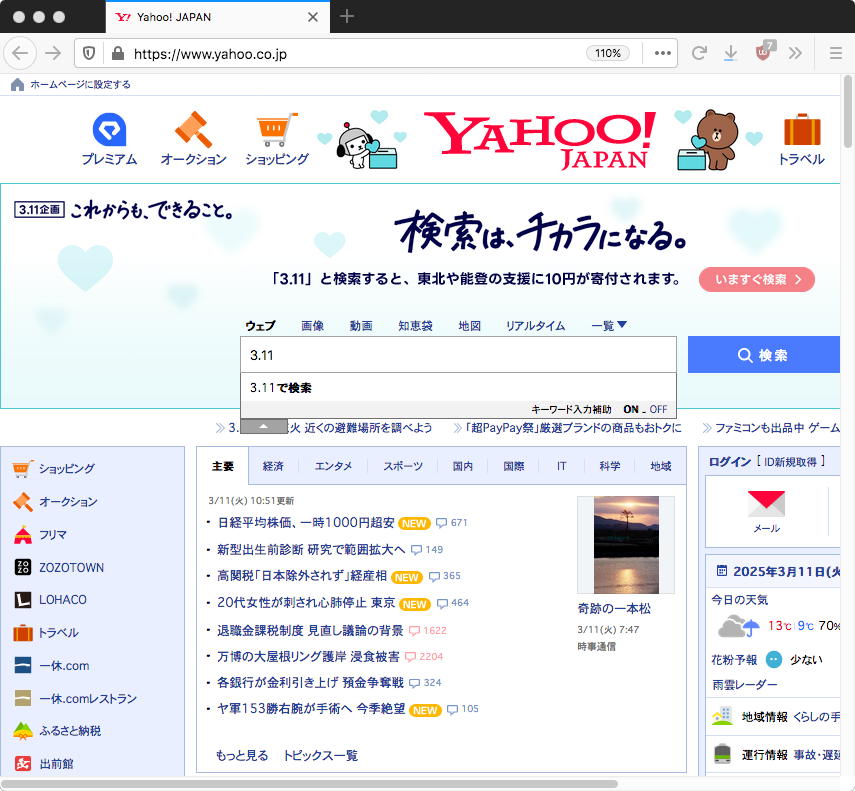Collapse the suggestion box with the up arrow
This screenshot has height=791, width=855.
pyautogui.click(x=264, y=426)
